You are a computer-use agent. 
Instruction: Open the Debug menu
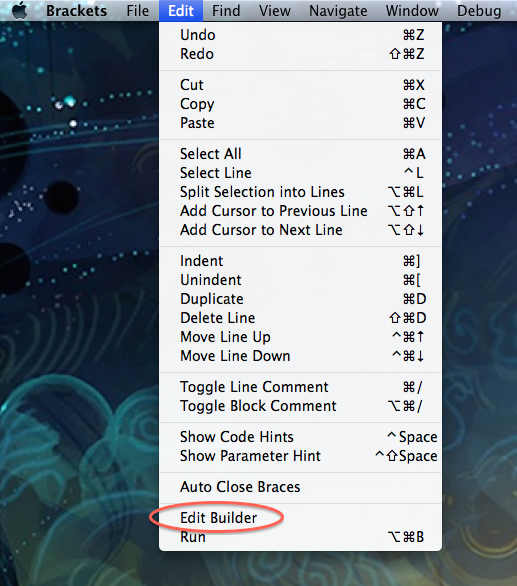pos(479,10)
